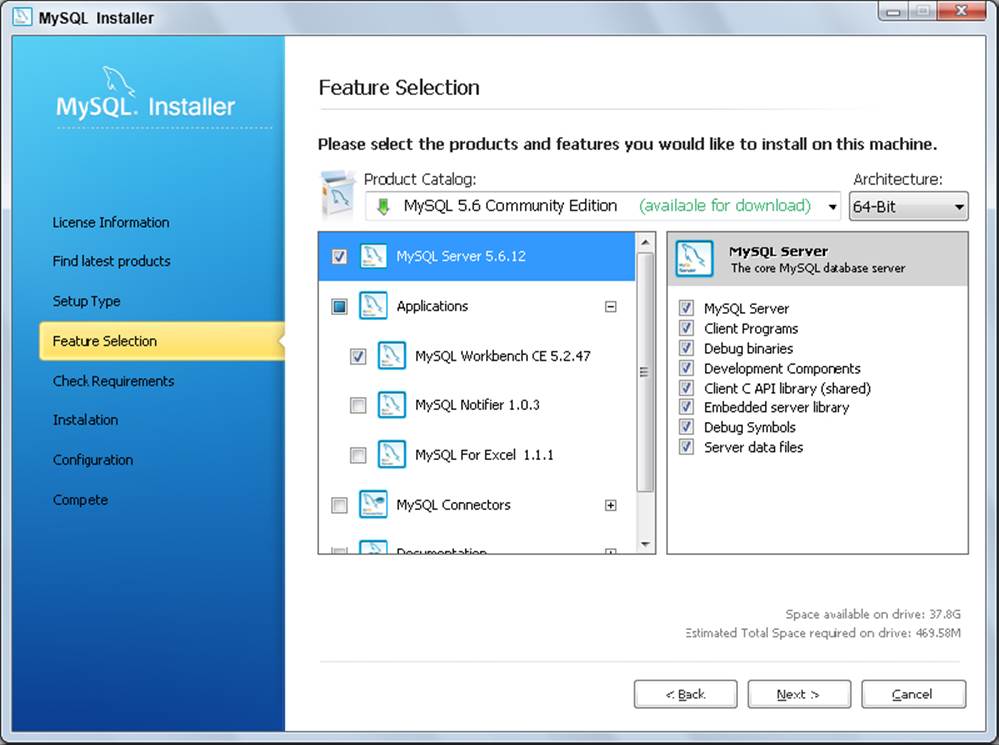The height and width of the screenshot is (745, 999).
Task: Expand the Documentation group
Action: [x=610, y=551]
